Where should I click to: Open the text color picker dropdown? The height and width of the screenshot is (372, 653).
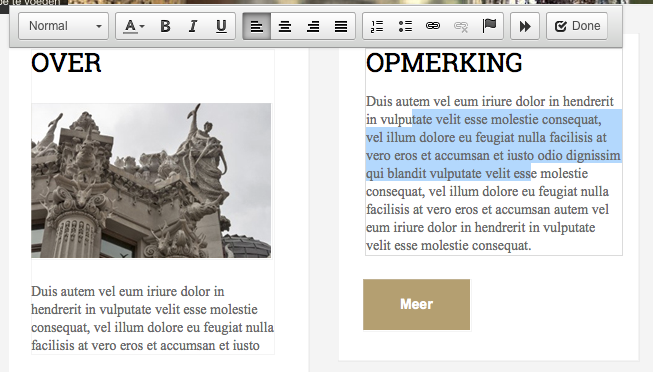point(134,26)
